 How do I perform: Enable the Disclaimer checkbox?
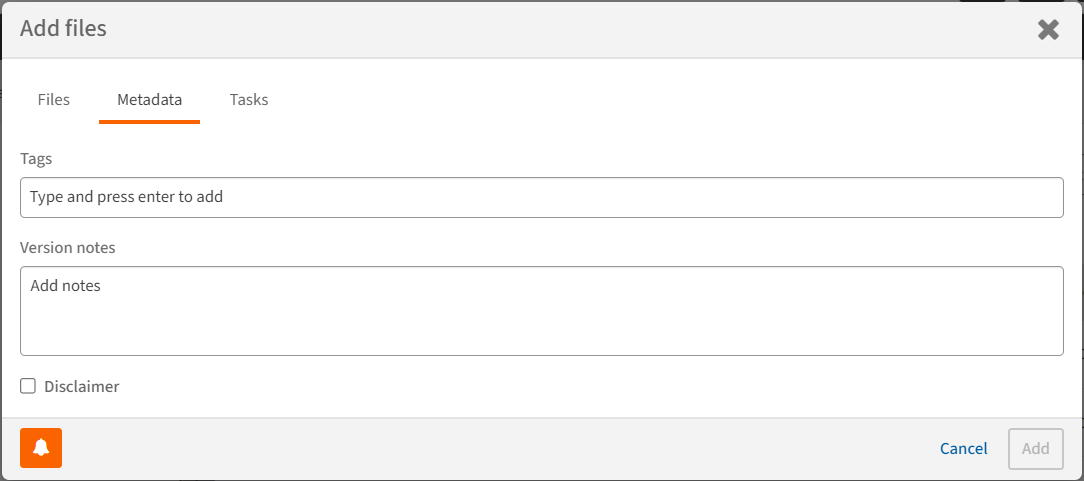point(28,386)
